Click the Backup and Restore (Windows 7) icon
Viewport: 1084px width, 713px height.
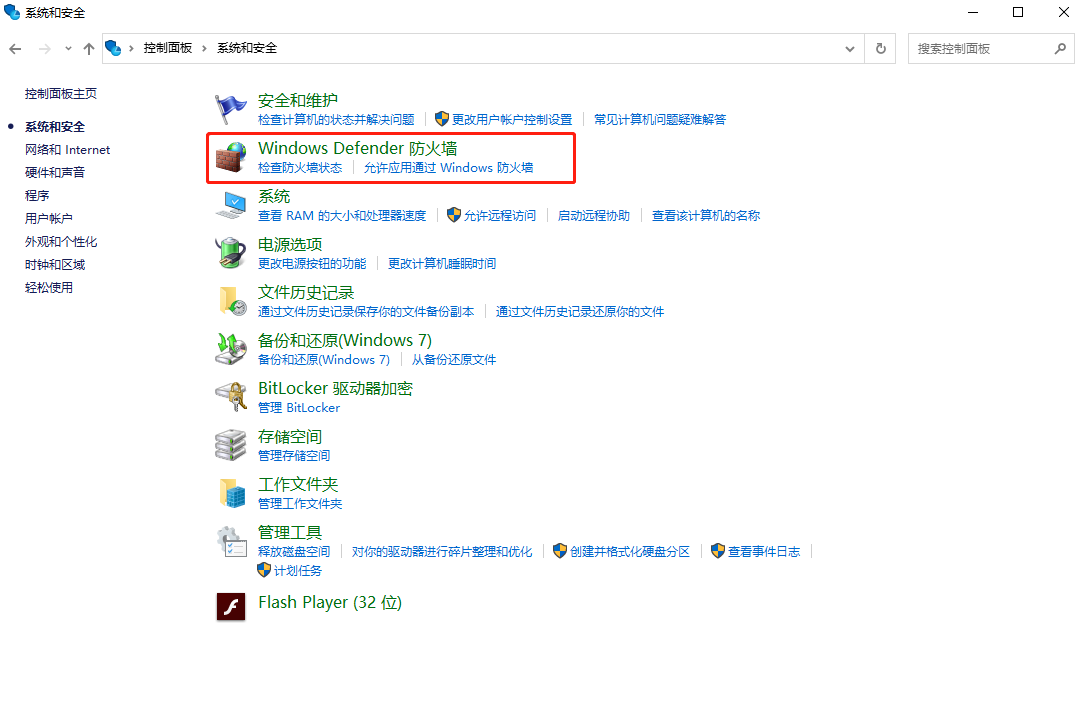click(x=230, y=349)
